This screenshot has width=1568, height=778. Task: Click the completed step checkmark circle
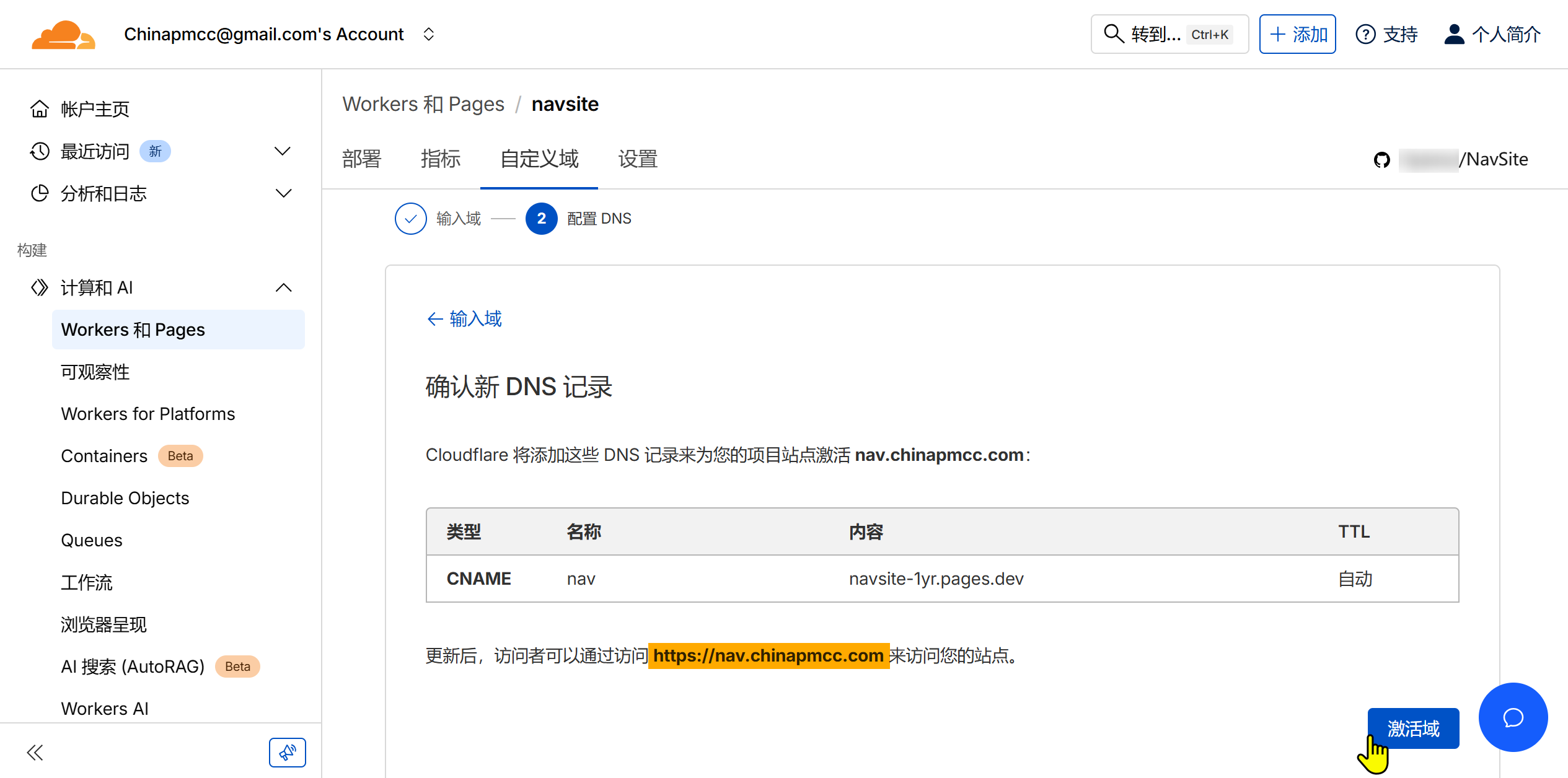click(x=410, y=219)
